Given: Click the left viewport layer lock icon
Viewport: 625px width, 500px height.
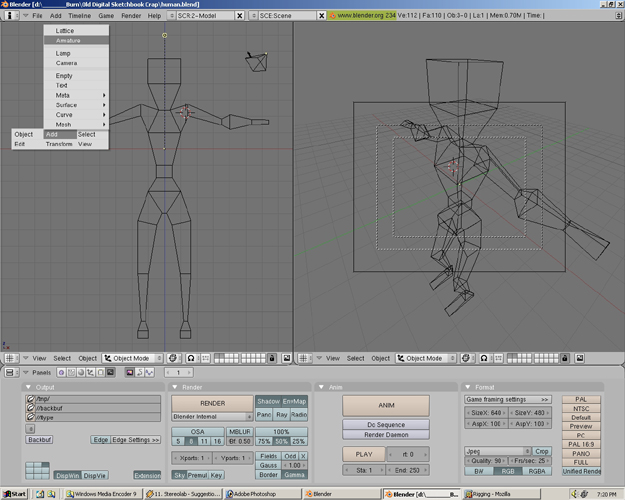Looking at the screenshot, I should (272, 358).
